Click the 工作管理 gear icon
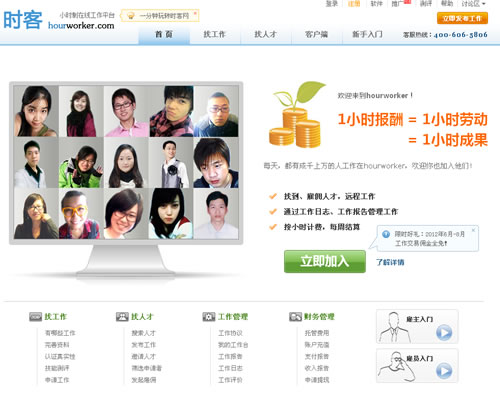The height and width of the screenshot is (400, 500). [209, 317]
